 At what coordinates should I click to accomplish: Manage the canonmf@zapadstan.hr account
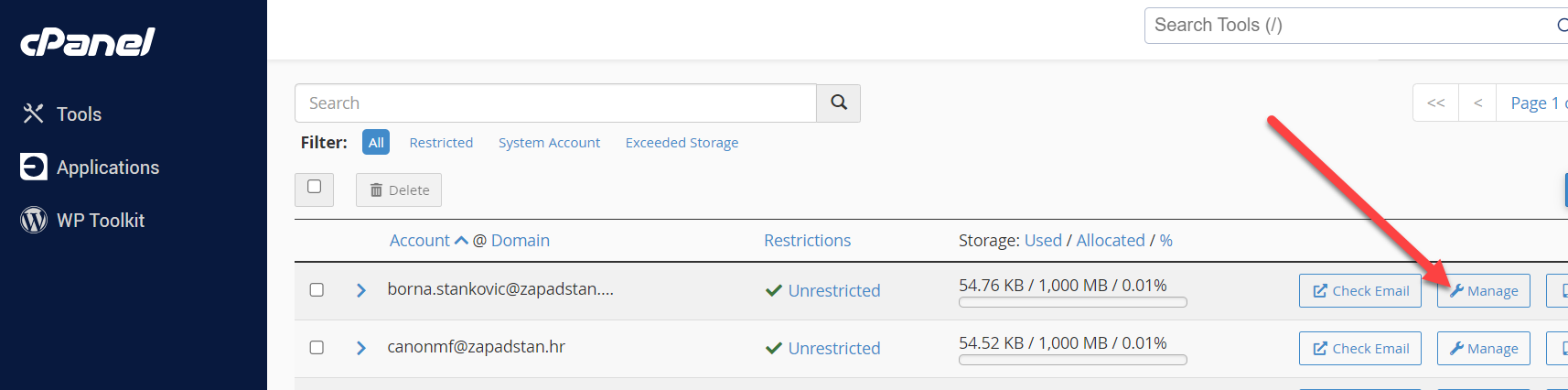pyautogui.click(x=1483, y=348)
